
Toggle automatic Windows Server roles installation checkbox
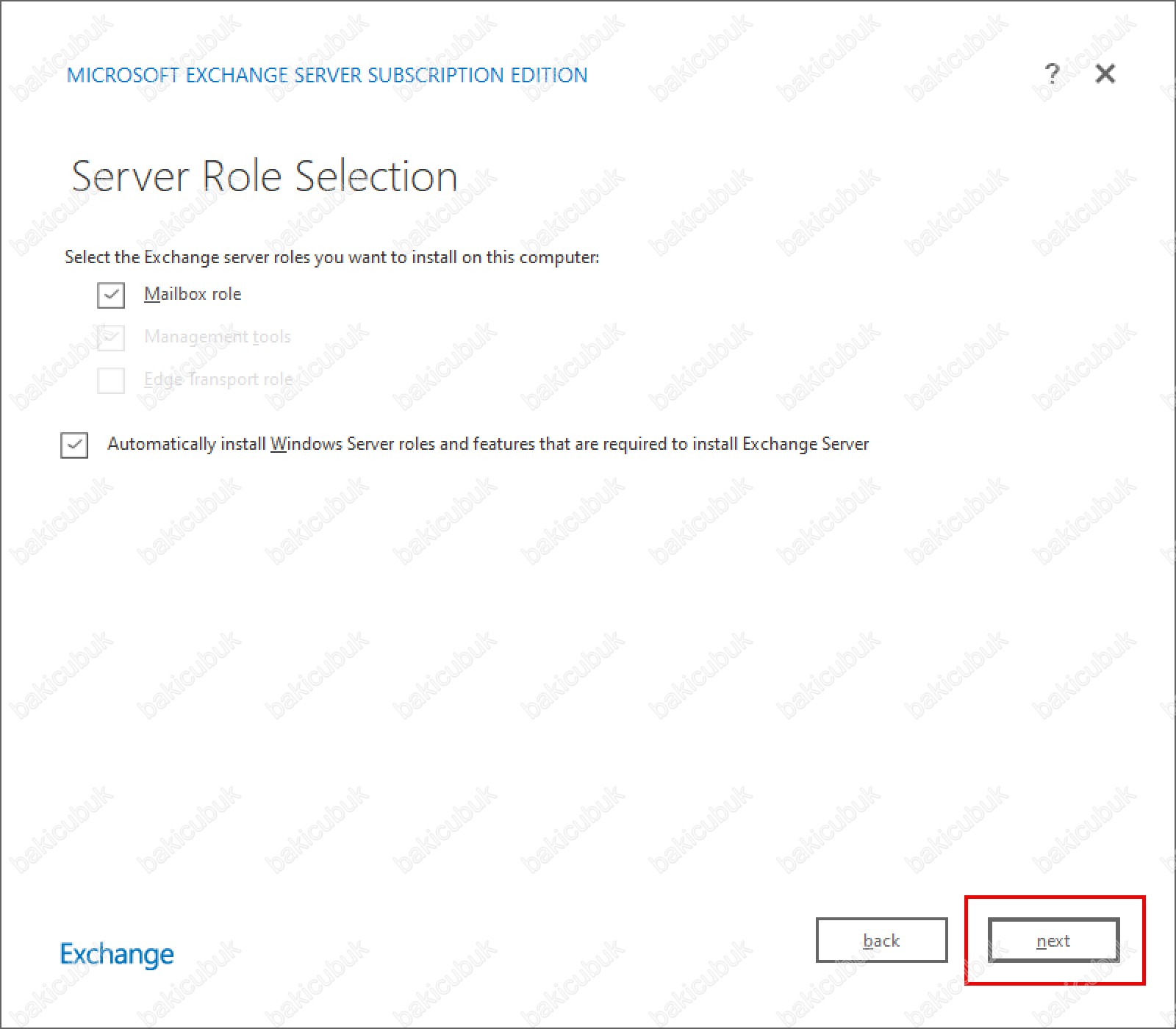coord(74,445)
